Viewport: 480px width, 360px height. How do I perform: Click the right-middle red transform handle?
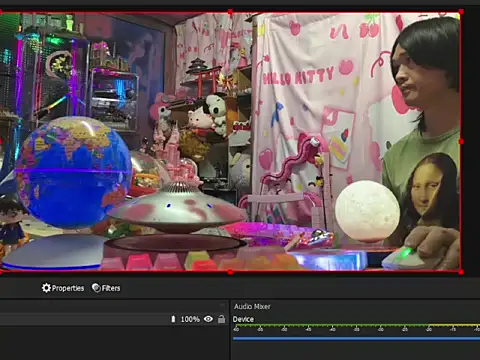[461, 142]
